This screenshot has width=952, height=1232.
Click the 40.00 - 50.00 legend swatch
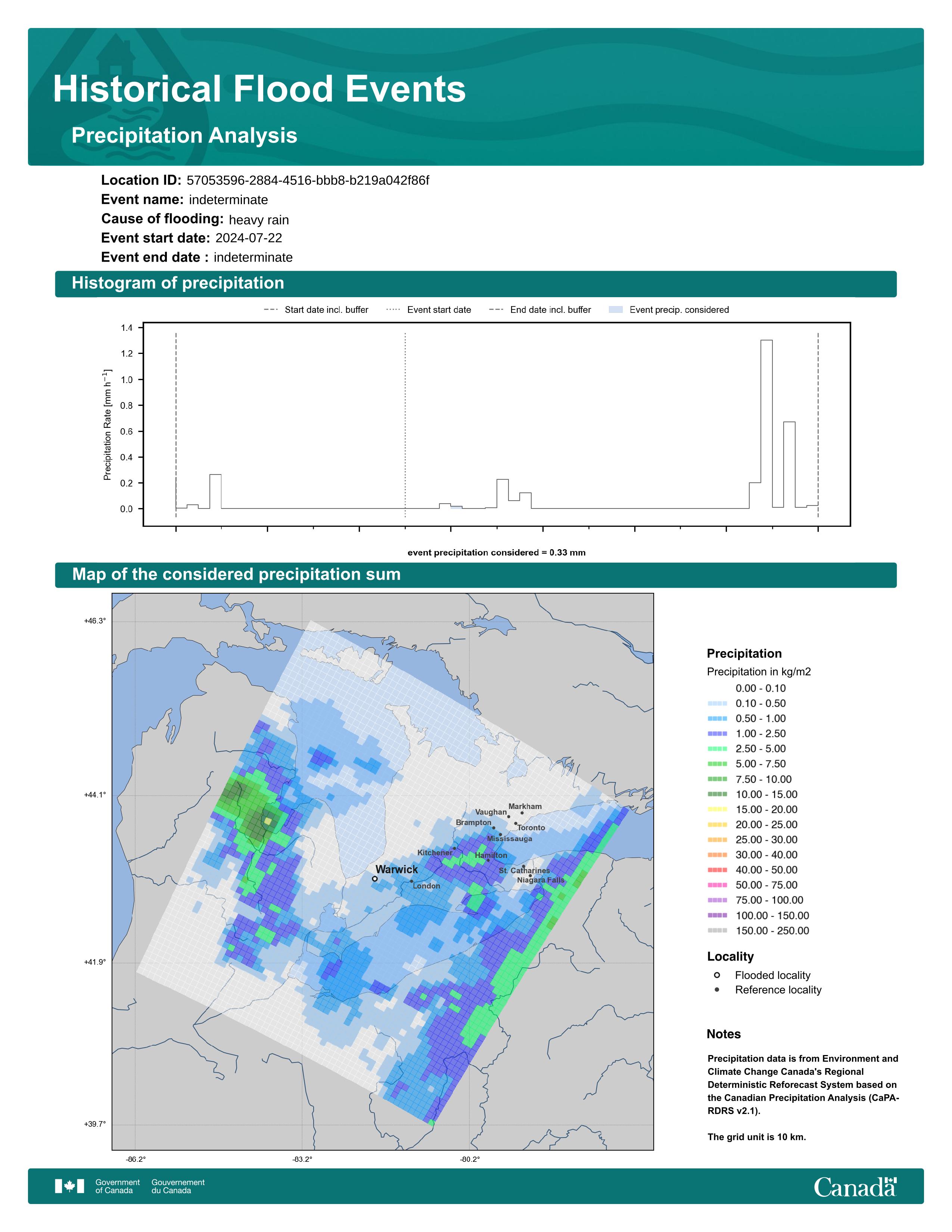(x=718, y=870)
